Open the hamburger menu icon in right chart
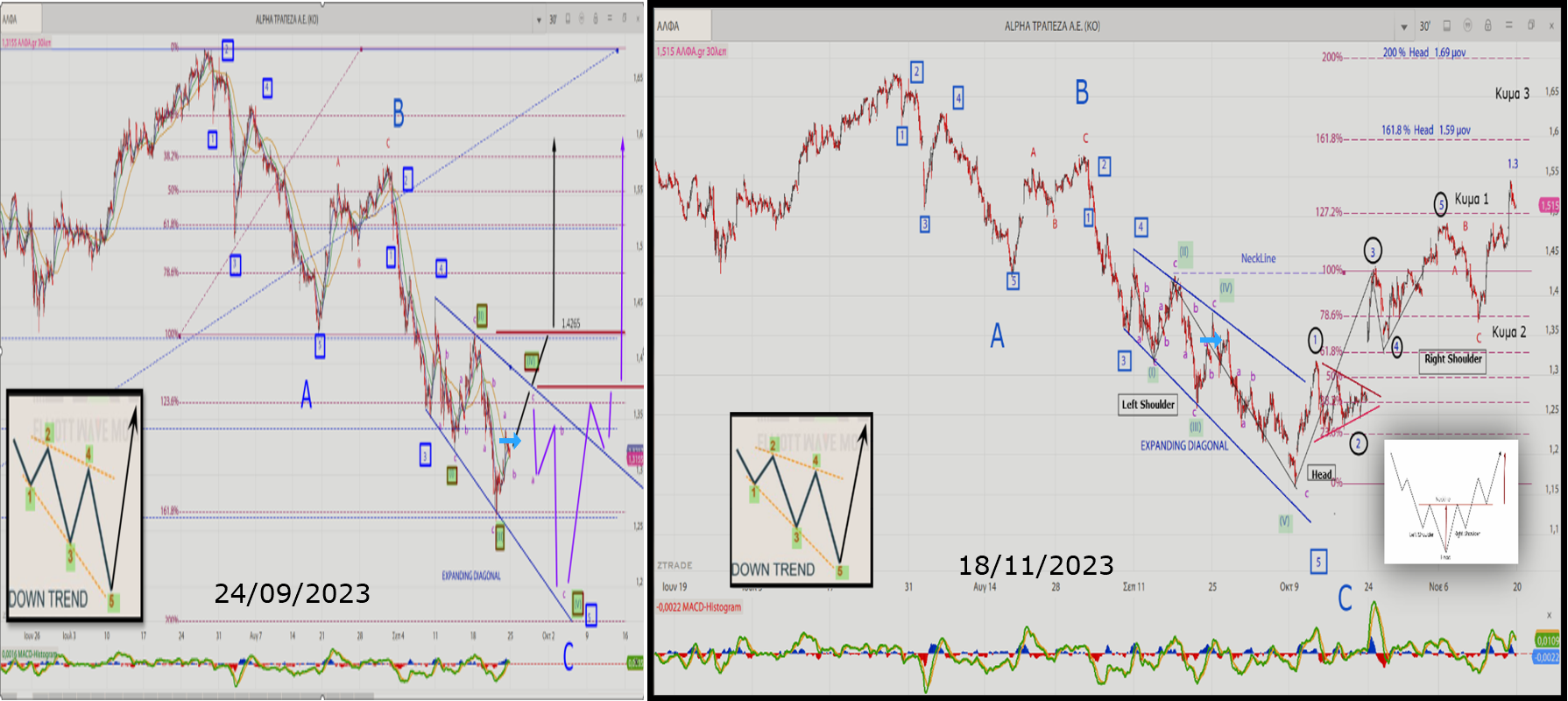 [1508, 26]
